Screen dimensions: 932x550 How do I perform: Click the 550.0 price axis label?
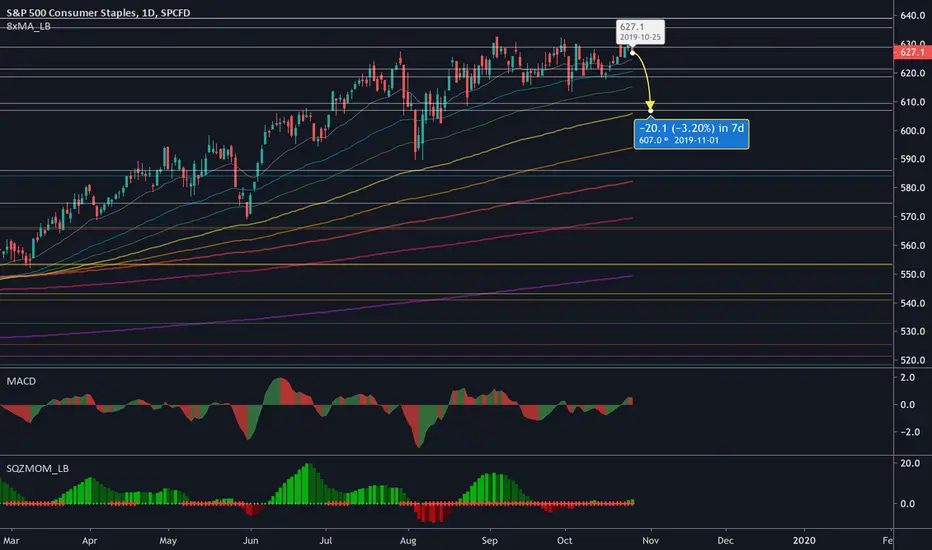[912, 275]
